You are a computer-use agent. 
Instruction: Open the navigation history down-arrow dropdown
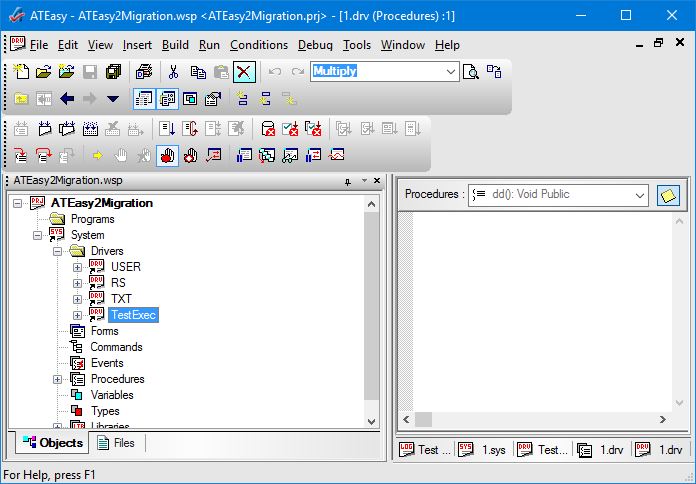pos(113,99)
